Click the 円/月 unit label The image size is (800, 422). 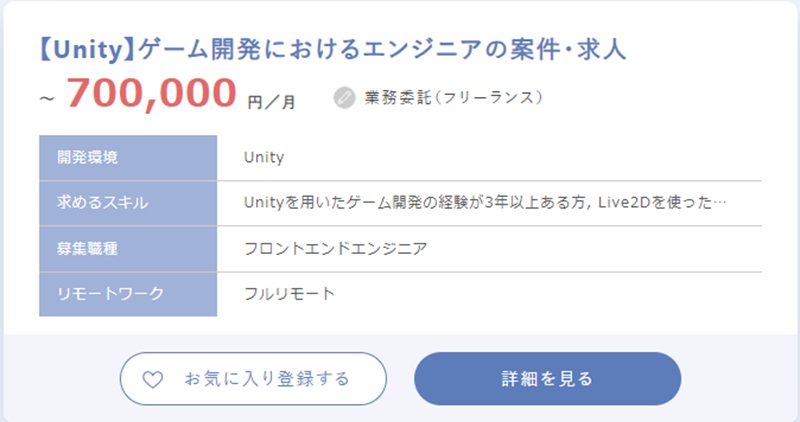tap(271, 101)
